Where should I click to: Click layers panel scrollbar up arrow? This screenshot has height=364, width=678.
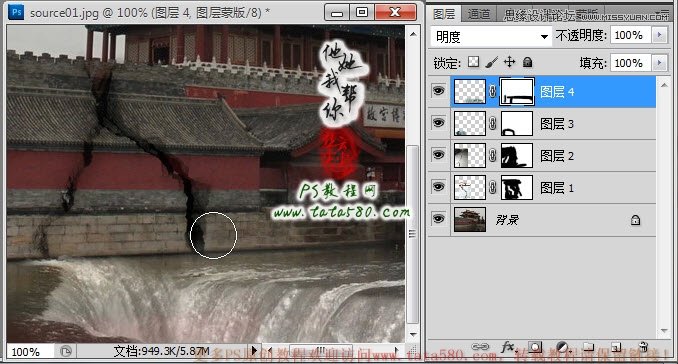(x=664, y=85)
